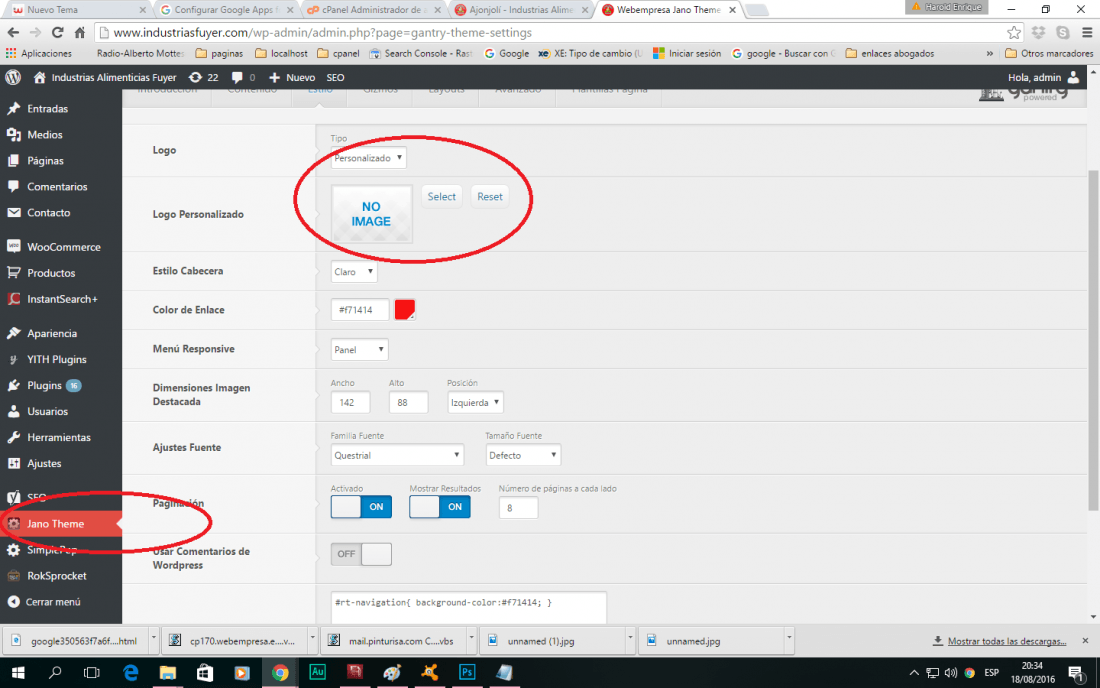The image size is (1100, 688).
Task: Open Estilo Cabecera Claro dropdown
Action: 354,271
